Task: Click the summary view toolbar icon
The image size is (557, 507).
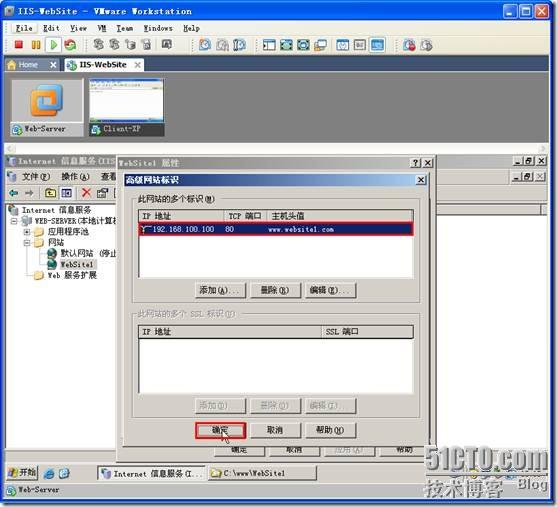Action: (342, 45)
